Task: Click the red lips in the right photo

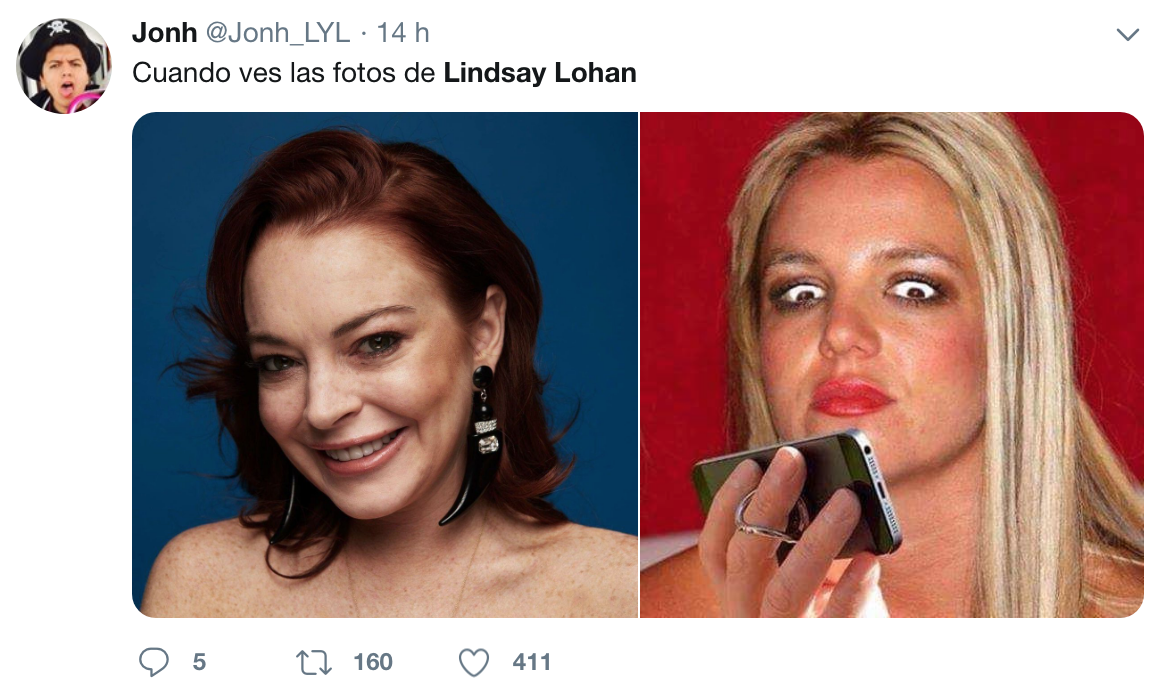Action: click(850, 397)
